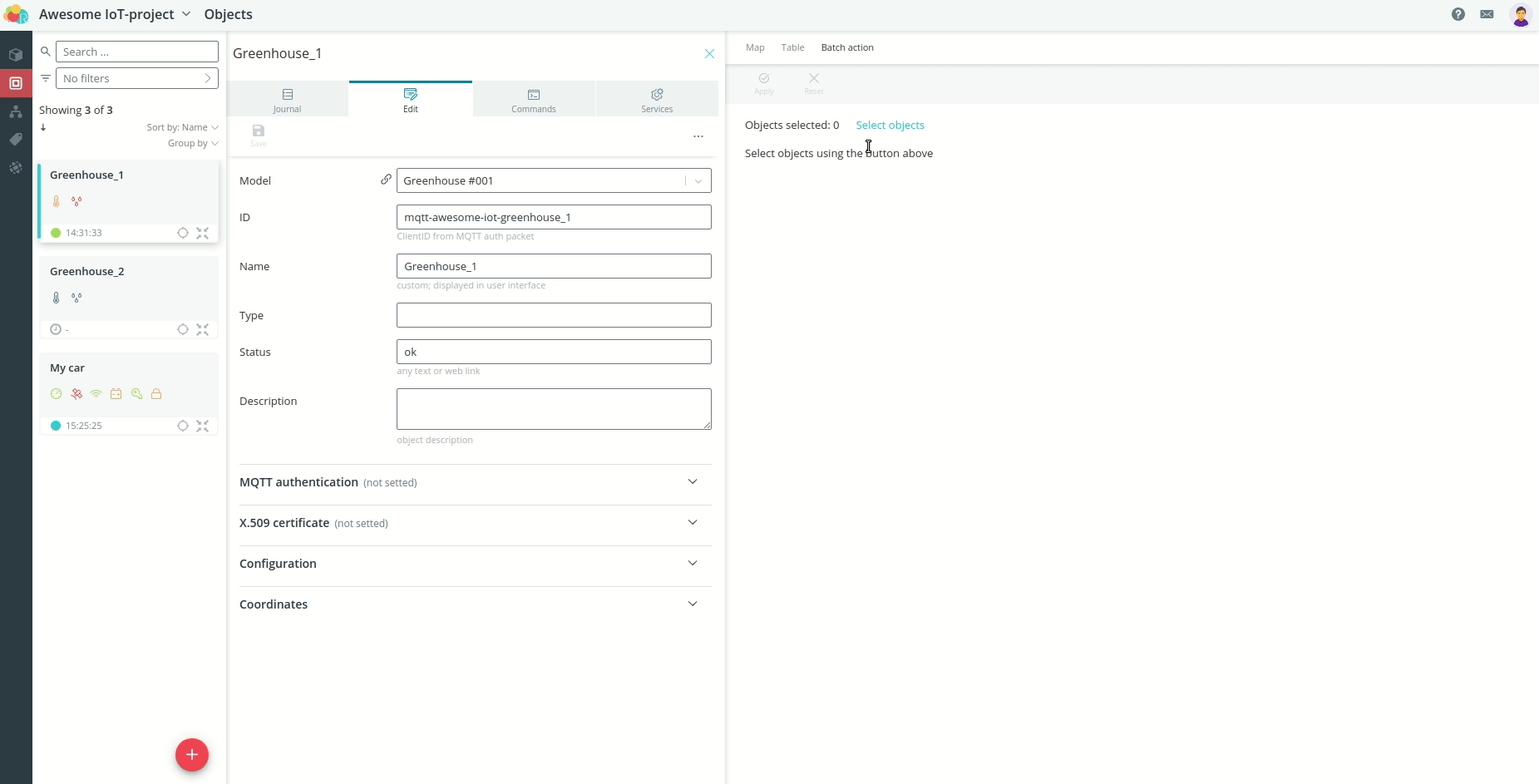Click the Apply batch action button
The height and width of the screenshot is (784, 1539).
(764, 84)
